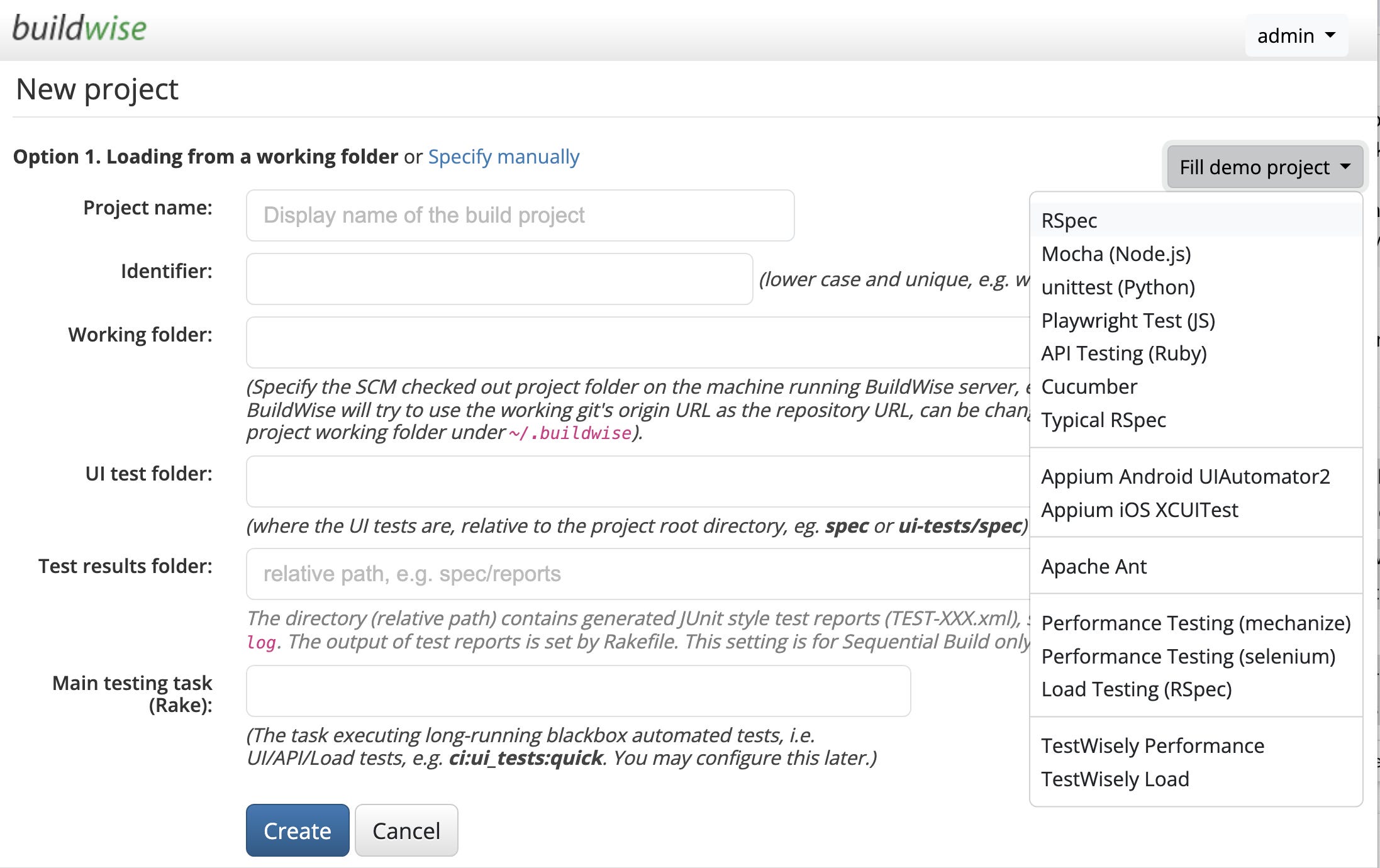Choose Mocha (Node.js) demo option
The width and height of the screenshot is (1380, 868).
click(1116, 254)
